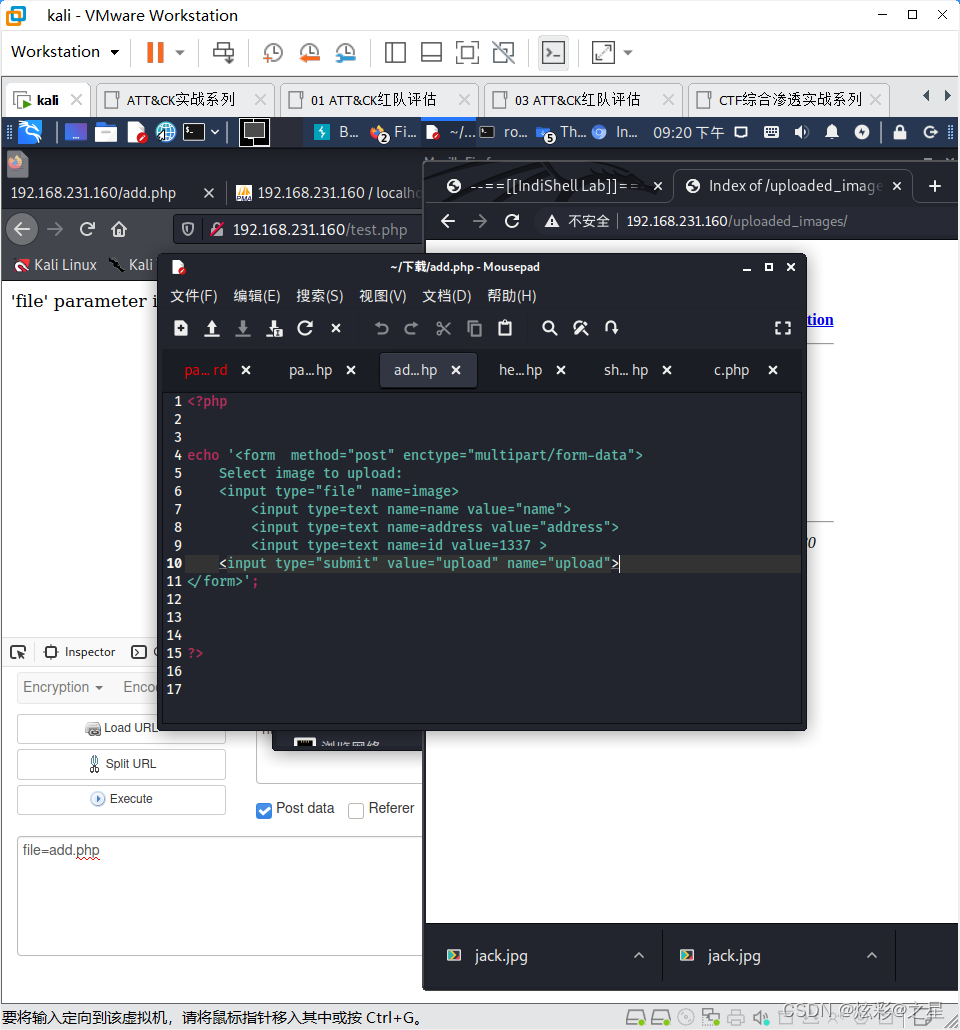960x1030 pixels.
Task: Open the 文档(D) menu in Mousepad
Action: (x=447, y=296)
